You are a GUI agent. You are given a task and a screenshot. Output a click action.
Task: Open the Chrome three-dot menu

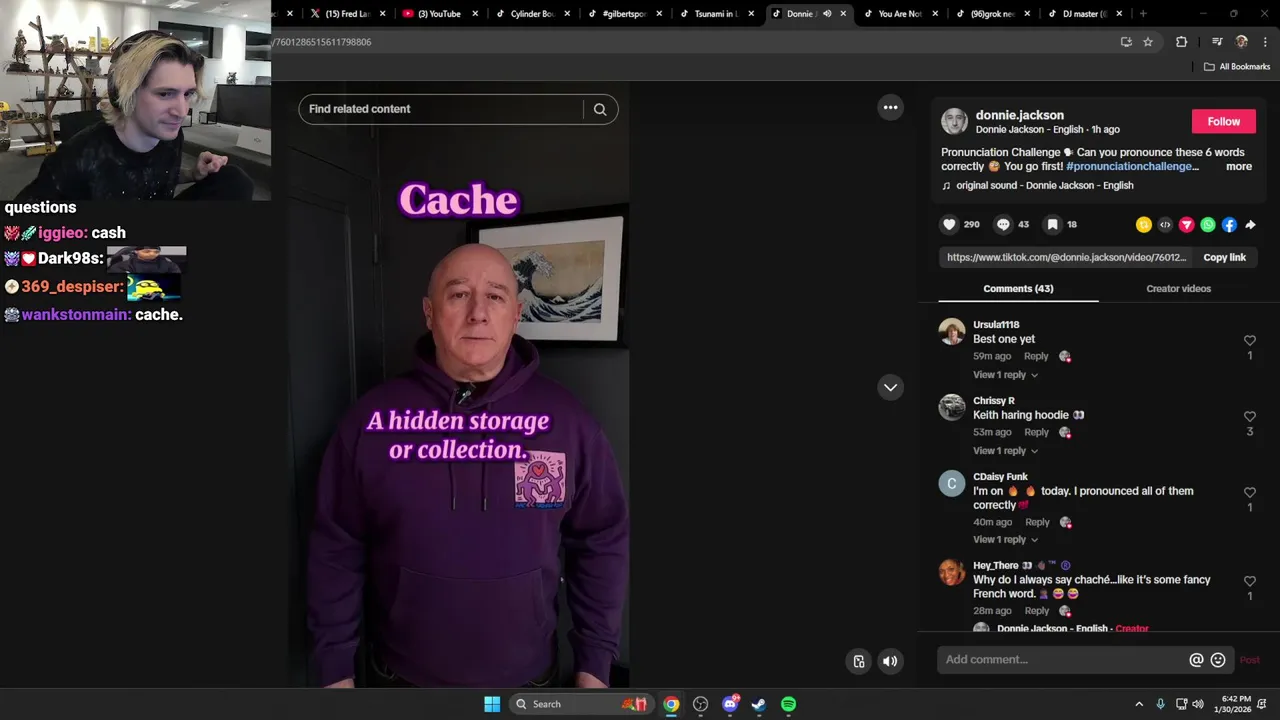pyautogui.click(x=1265, y=42)
